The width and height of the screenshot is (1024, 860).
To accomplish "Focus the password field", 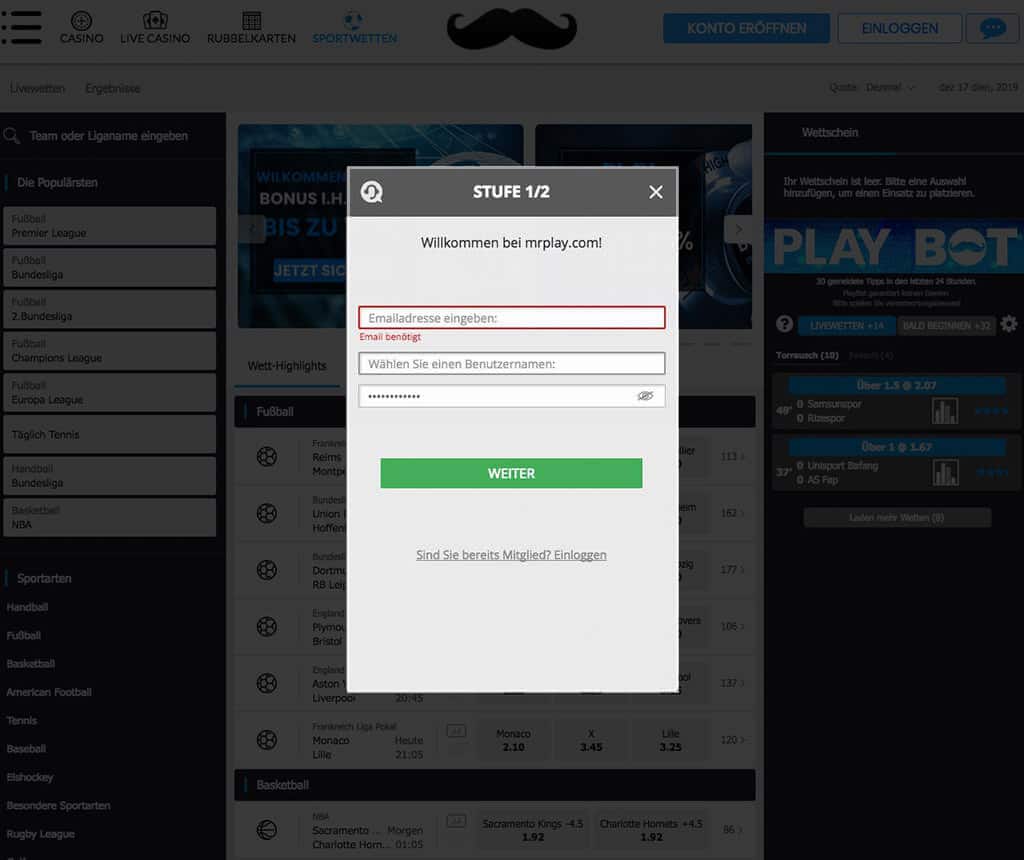I will 512,396.
